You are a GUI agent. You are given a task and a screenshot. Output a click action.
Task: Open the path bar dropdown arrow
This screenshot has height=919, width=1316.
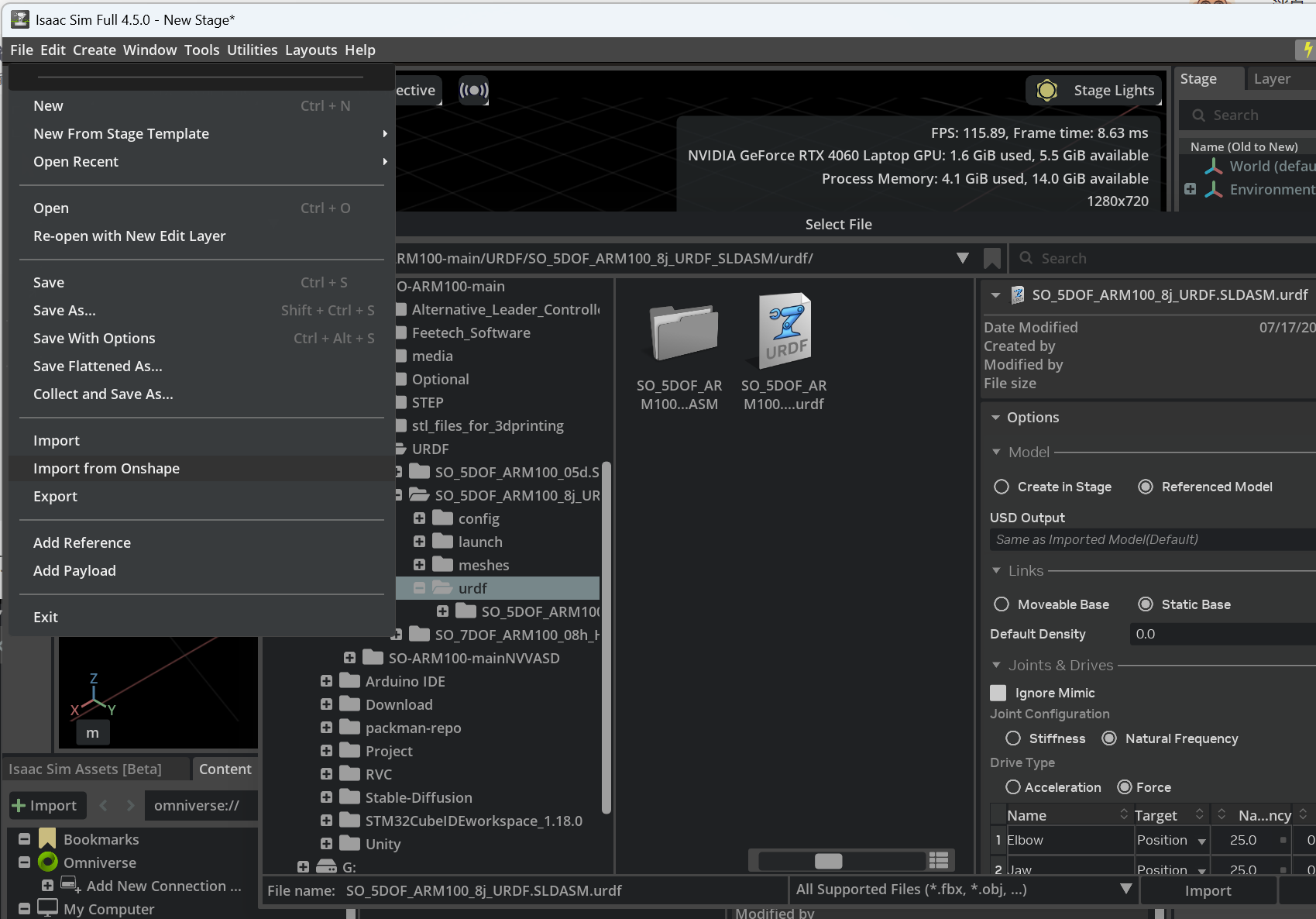click(963, 258)
